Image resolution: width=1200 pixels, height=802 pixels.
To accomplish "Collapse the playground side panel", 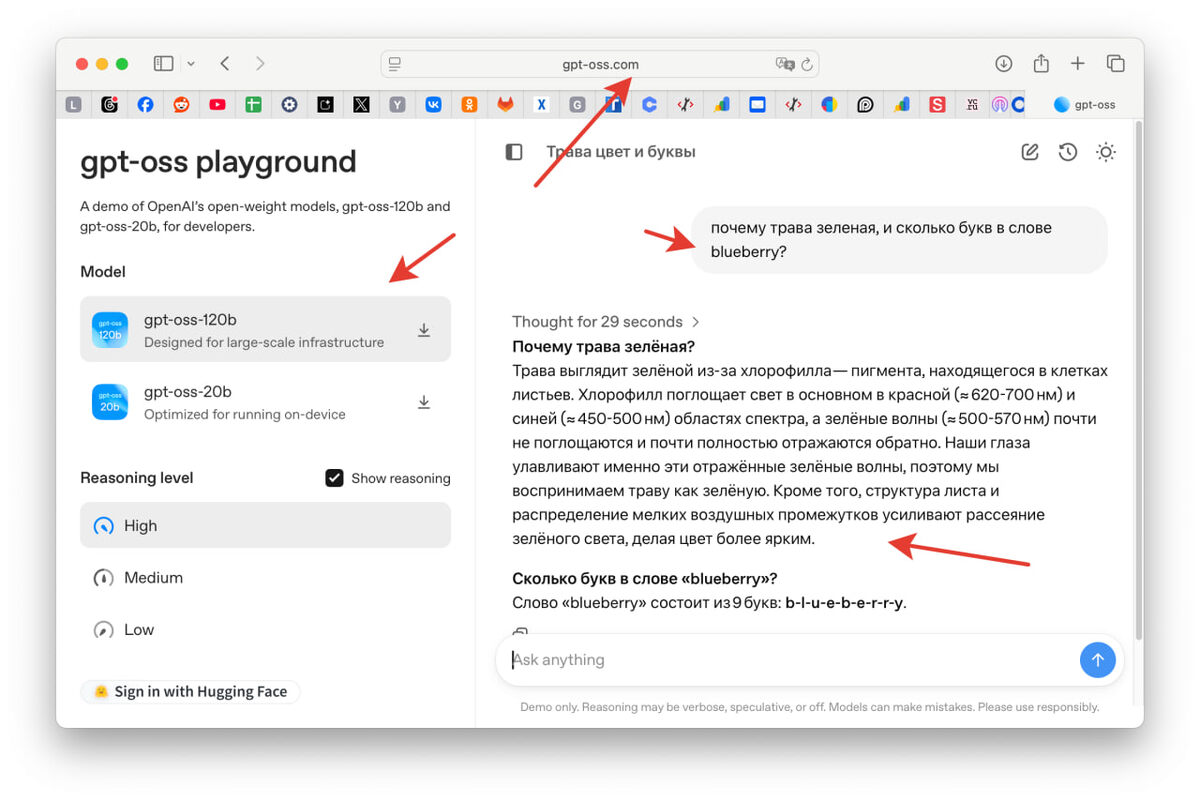I will point(514,152).
